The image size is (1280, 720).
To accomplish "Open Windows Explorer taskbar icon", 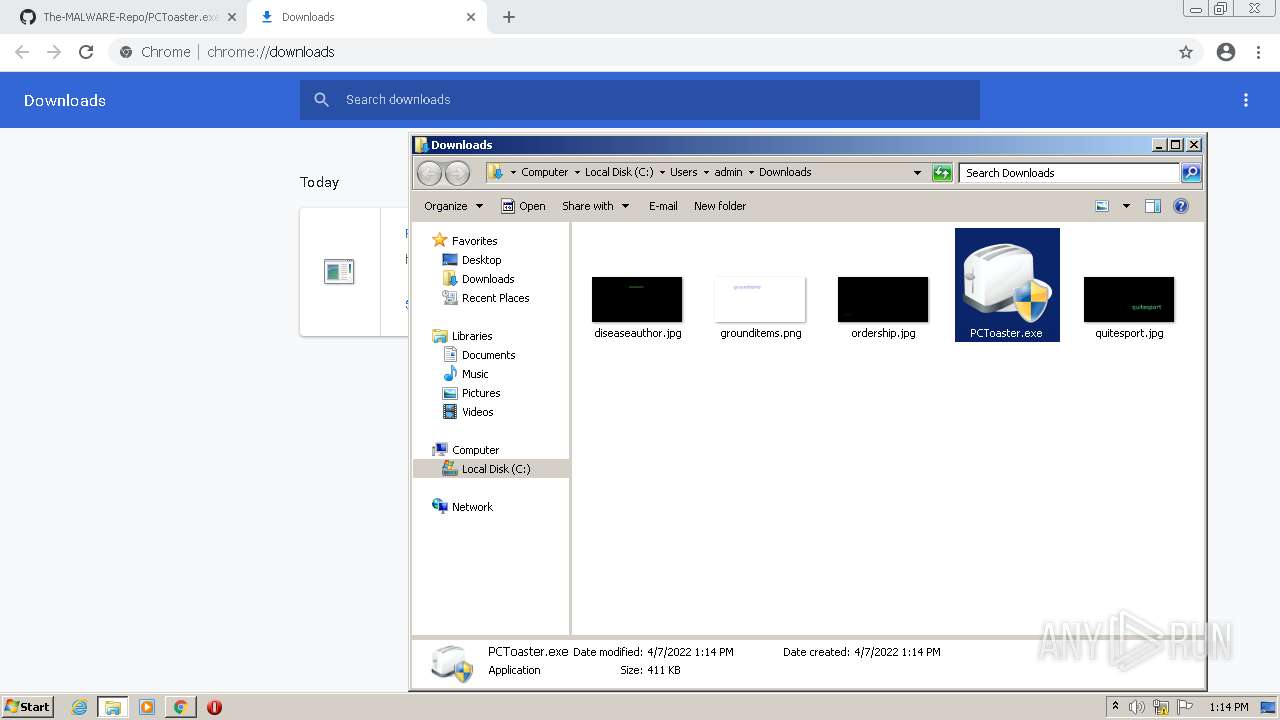I will [113, 707].
